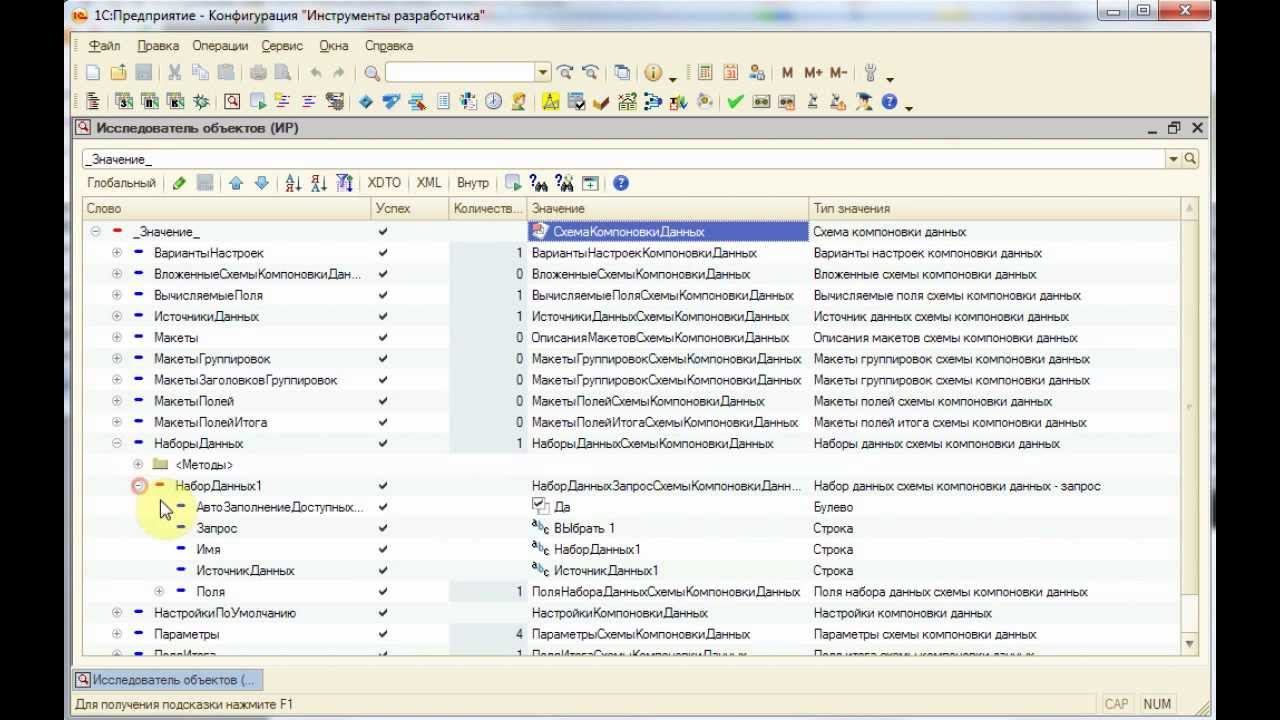1280x720 pixels.
Task: Open the calculator icon
Action: [706, 73]
